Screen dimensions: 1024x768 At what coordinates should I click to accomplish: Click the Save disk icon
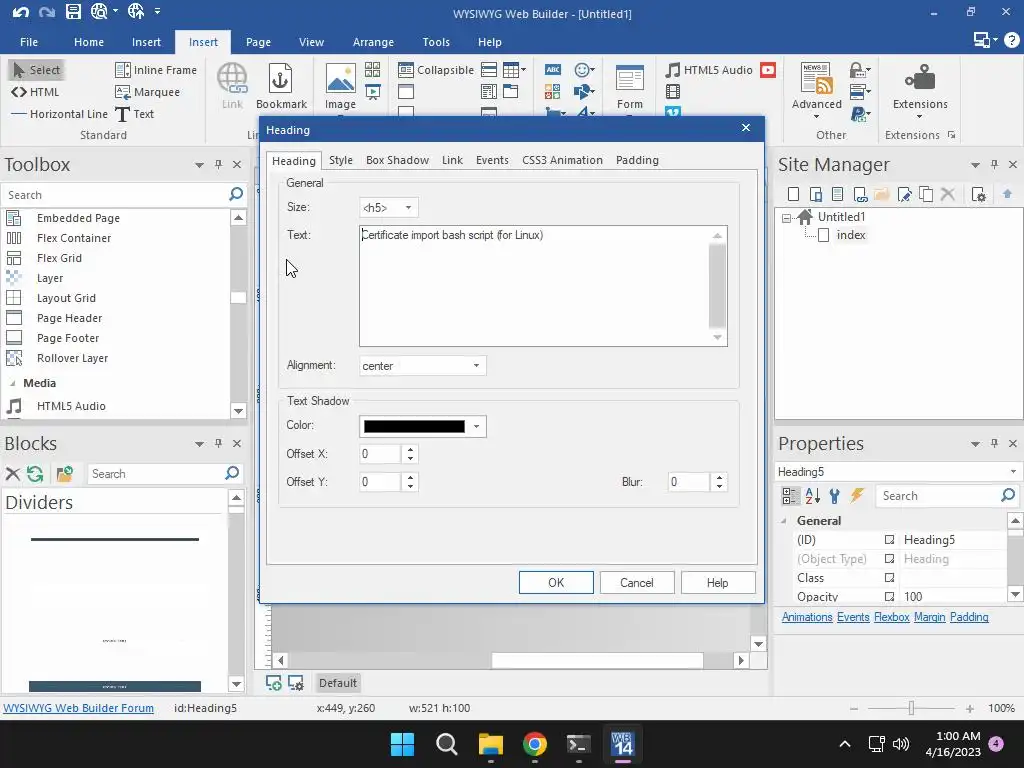(73, 11)
